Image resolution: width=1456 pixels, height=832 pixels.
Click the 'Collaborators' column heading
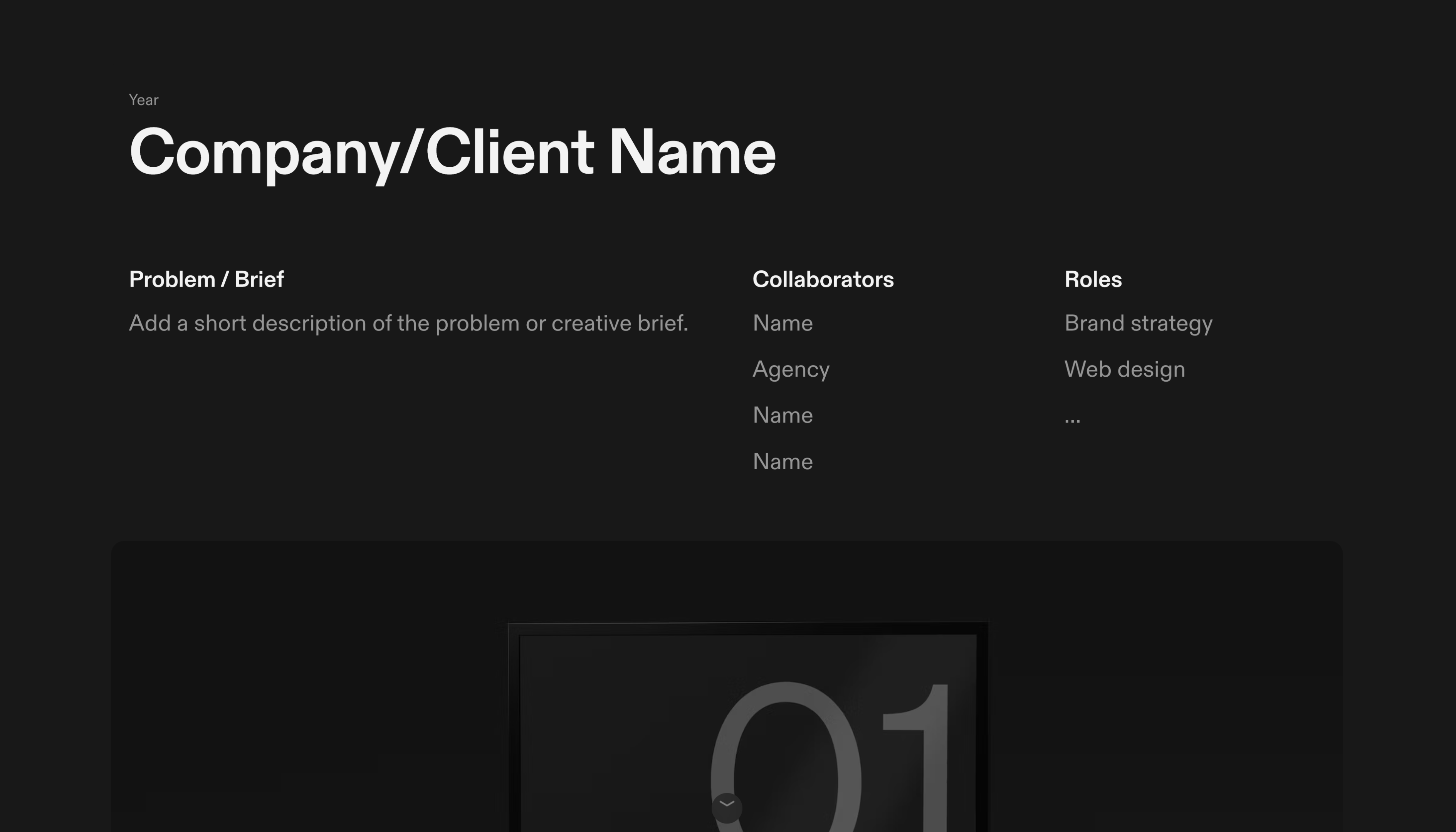point(823,279)
